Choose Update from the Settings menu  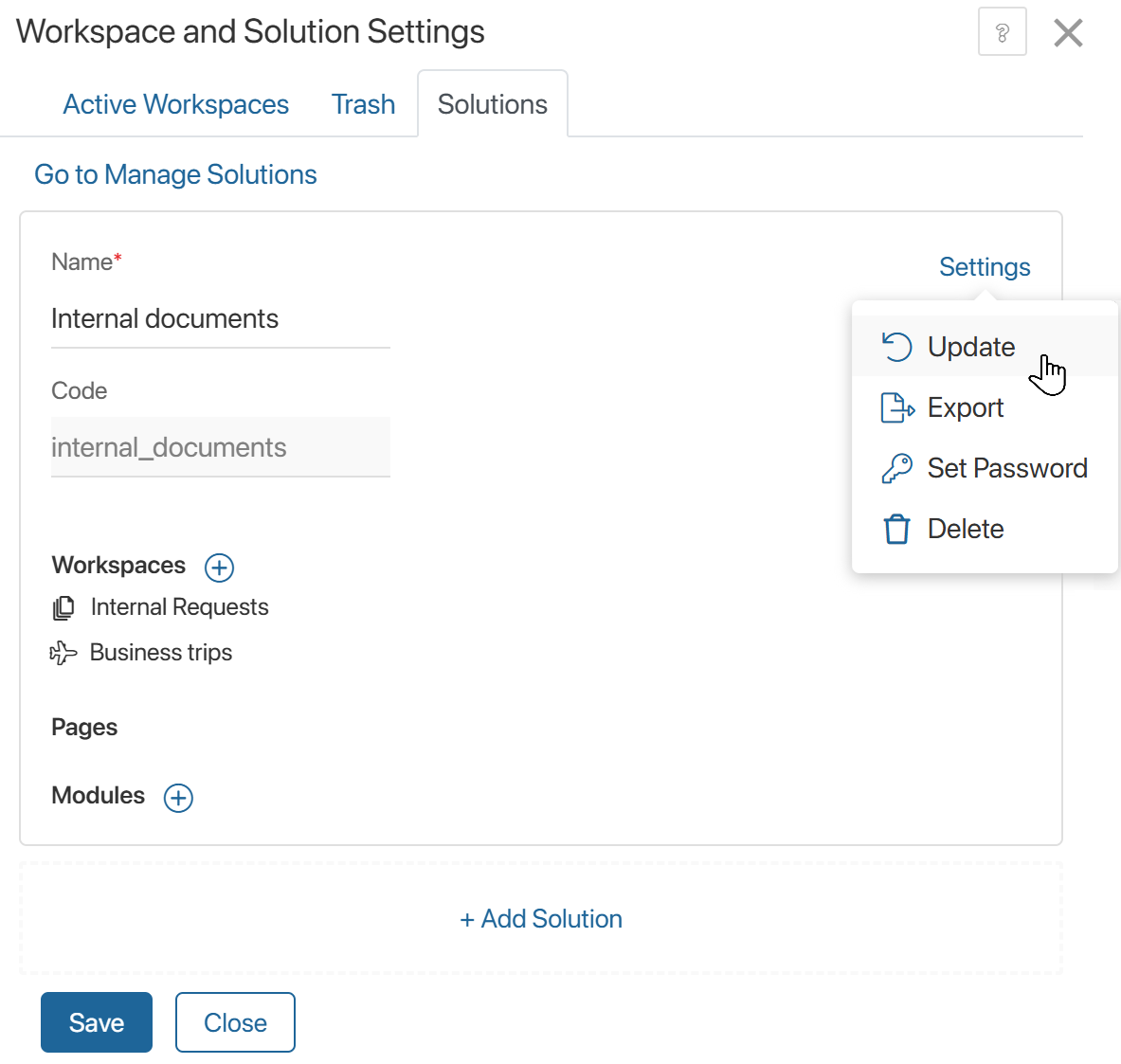point(969,347)
